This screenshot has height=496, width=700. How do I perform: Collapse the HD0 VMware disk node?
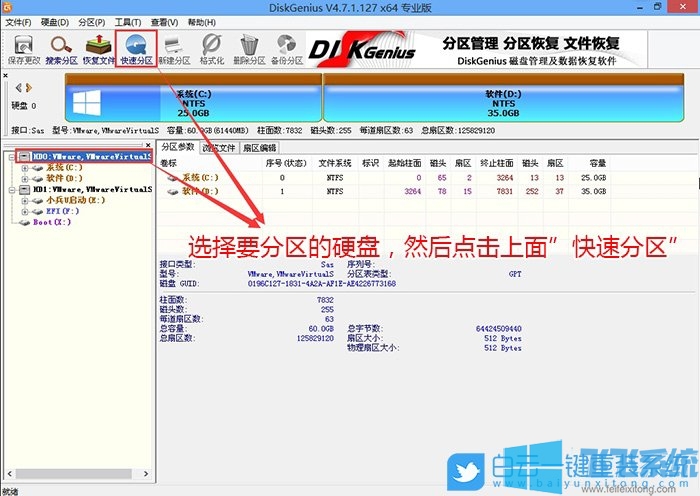click(12, 157)
